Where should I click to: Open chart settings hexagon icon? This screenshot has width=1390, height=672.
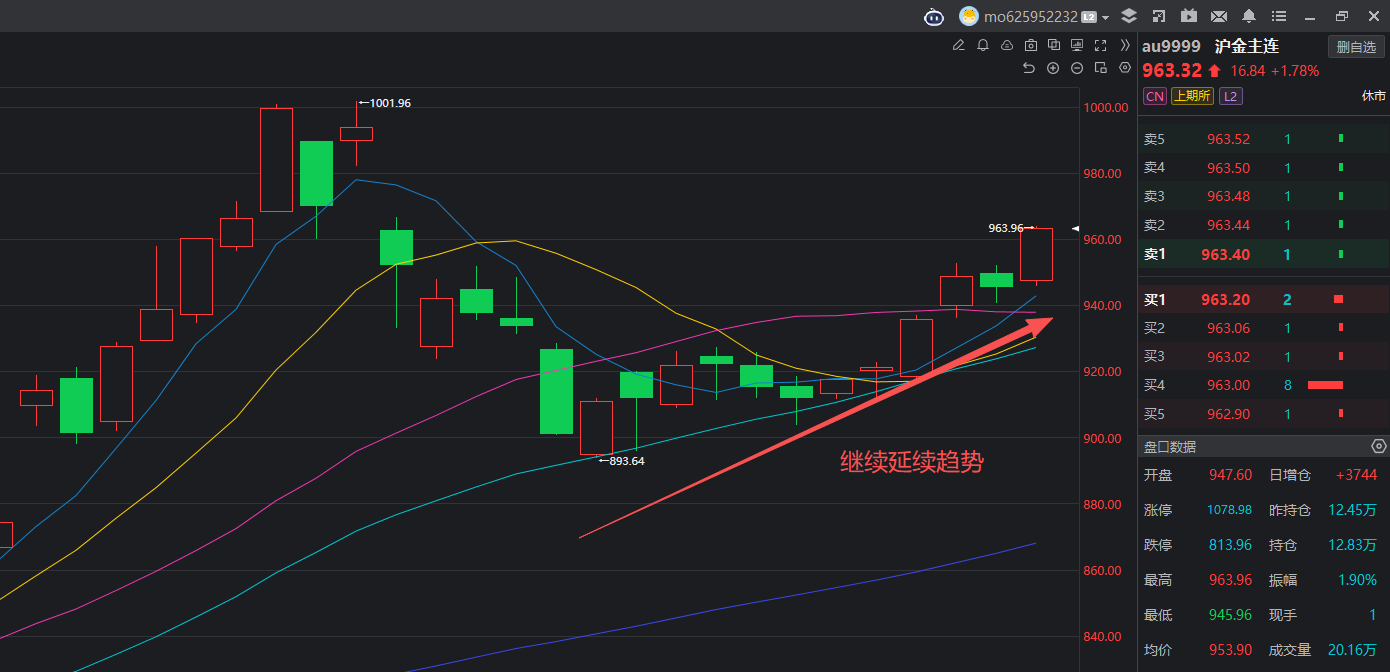1124,68
